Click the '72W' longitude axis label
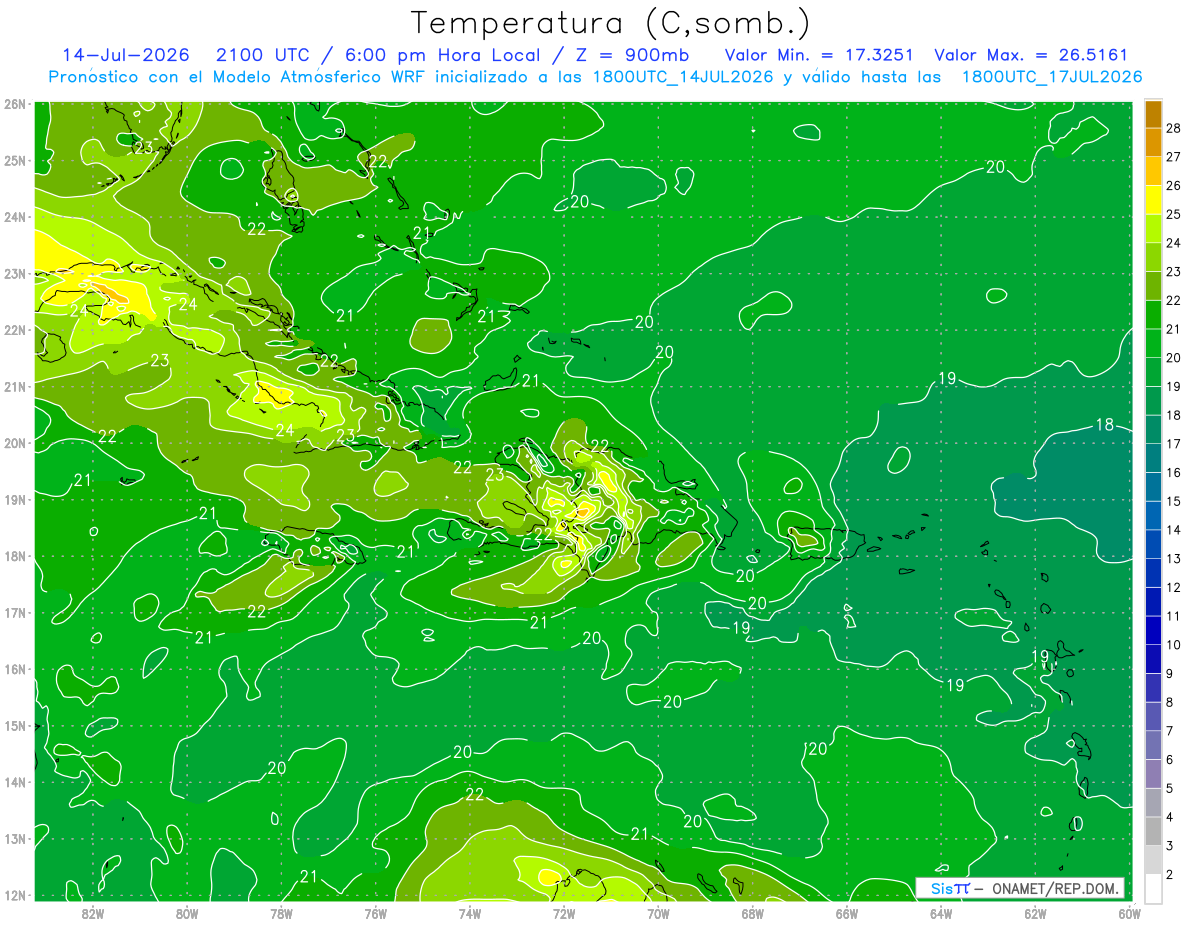The image size is (1200, 927). click(x=564, y=912)
